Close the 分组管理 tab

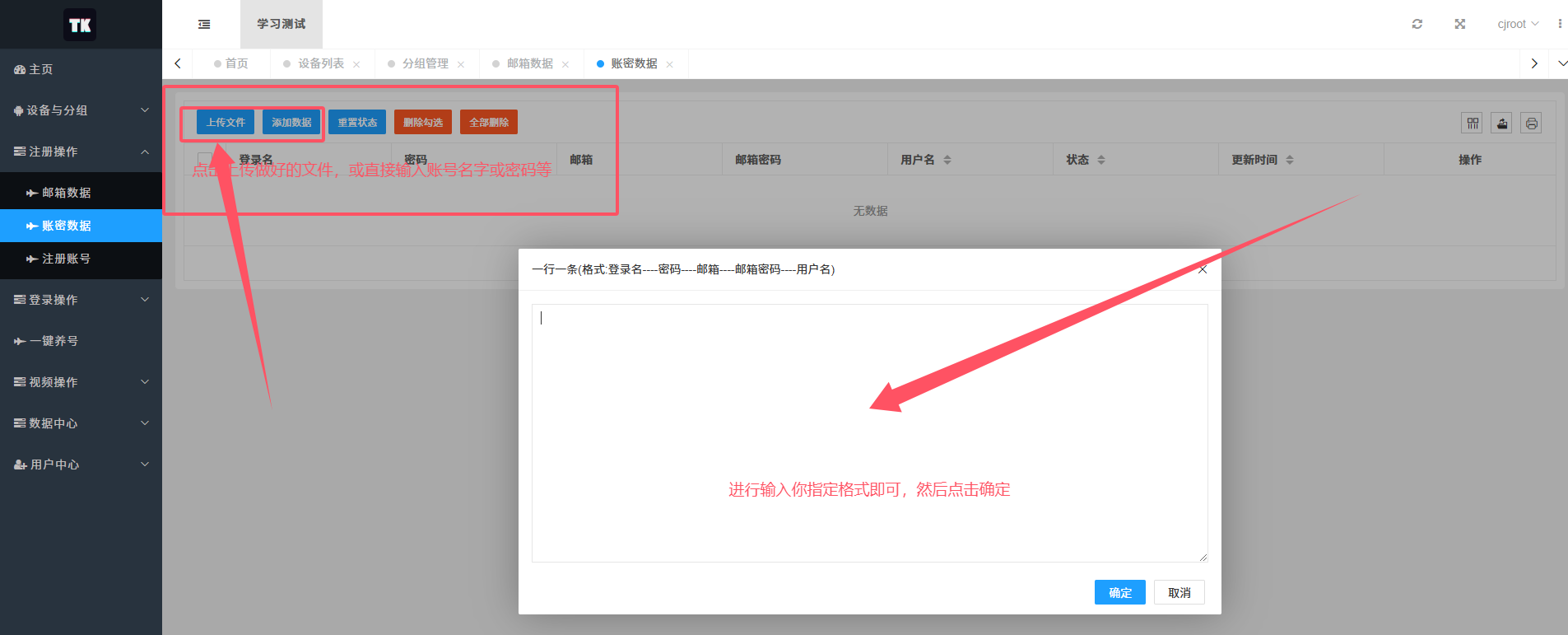[x=461, y=64]
